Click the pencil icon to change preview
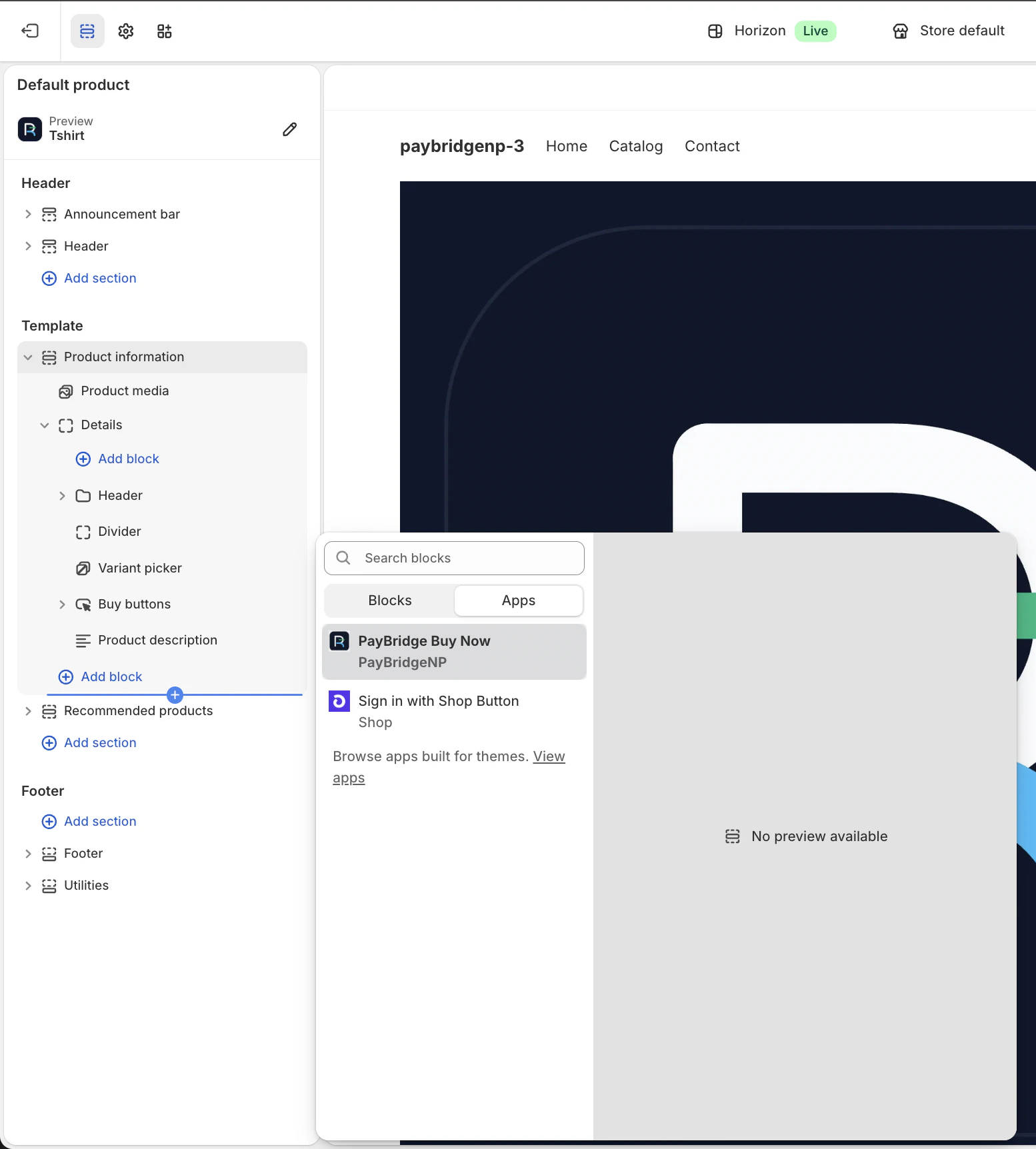1036x1149 pixels. [289, 129]
